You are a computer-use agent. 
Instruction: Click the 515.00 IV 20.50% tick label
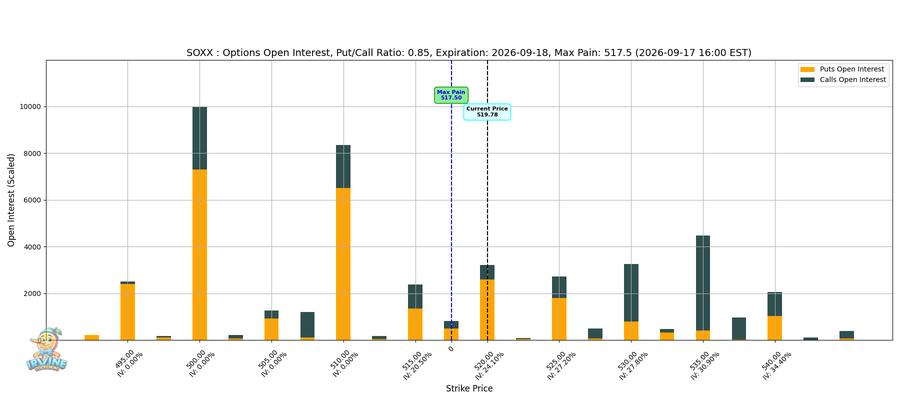tap(417, 363)
